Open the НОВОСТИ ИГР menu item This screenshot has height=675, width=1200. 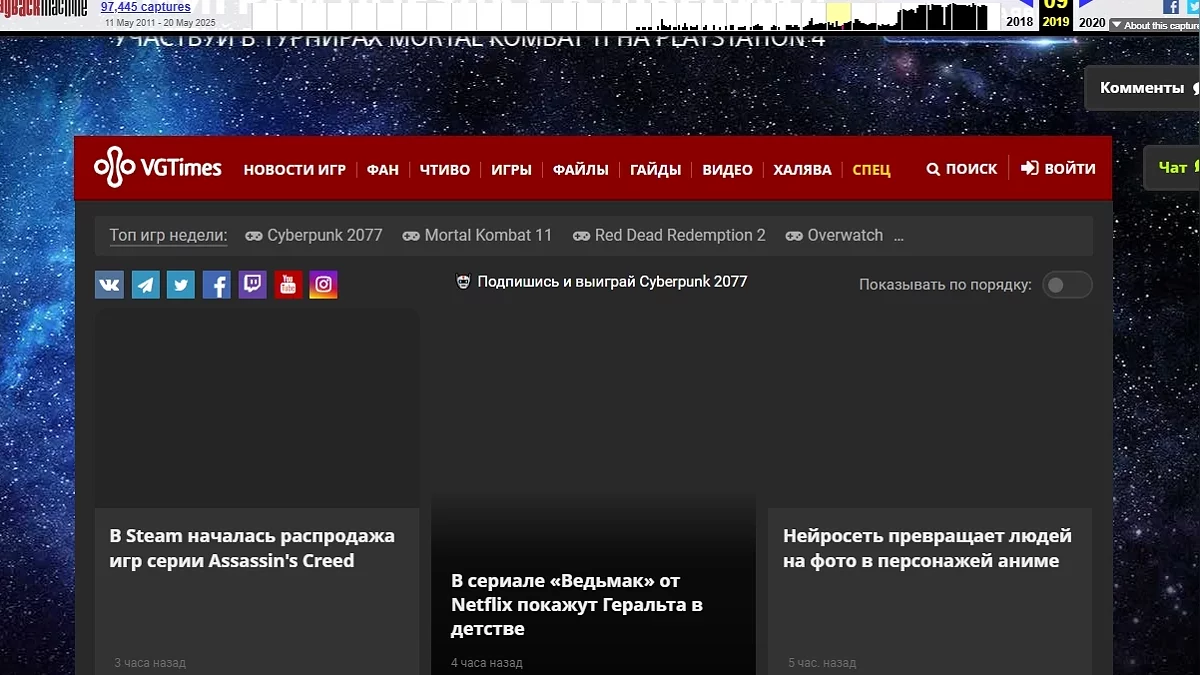click(294, 170)
